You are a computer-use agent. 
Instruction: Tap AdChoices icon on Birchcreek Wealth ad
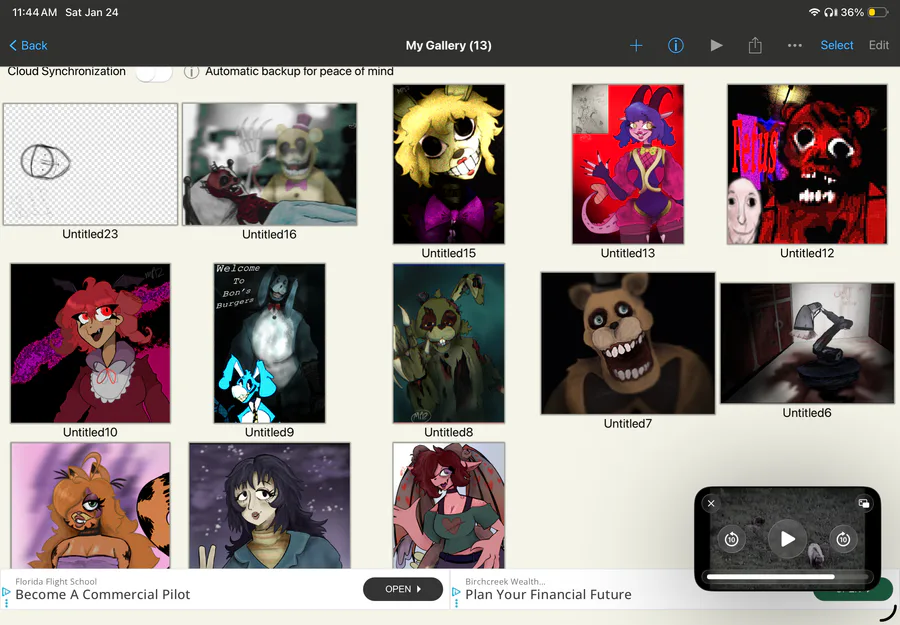click(456, 591)
